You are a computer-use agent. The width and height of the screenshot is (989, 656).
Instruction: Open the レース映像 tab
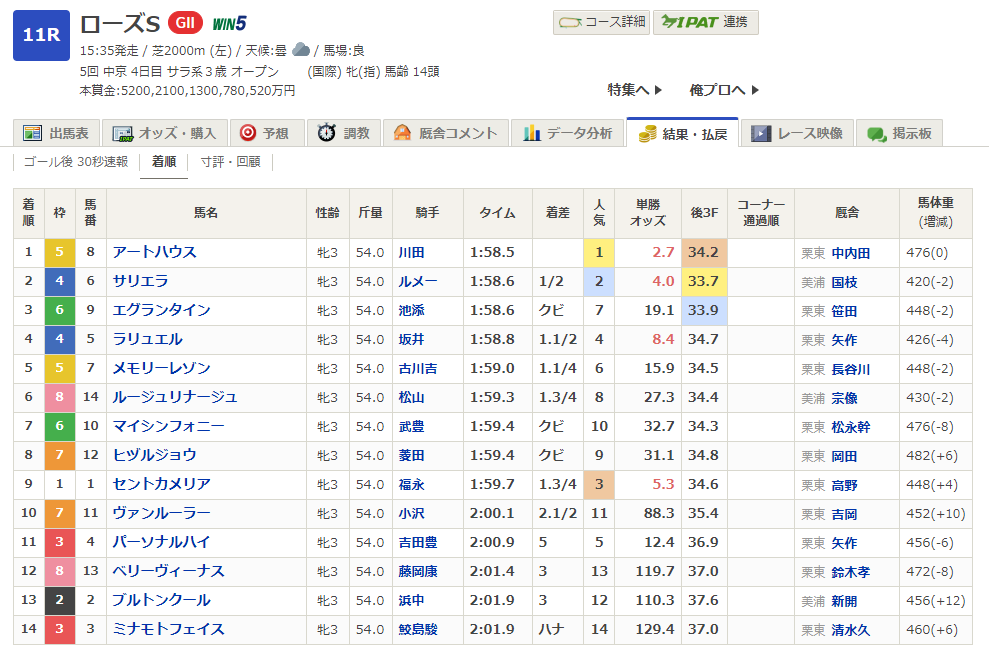click(x=797, y=133)
